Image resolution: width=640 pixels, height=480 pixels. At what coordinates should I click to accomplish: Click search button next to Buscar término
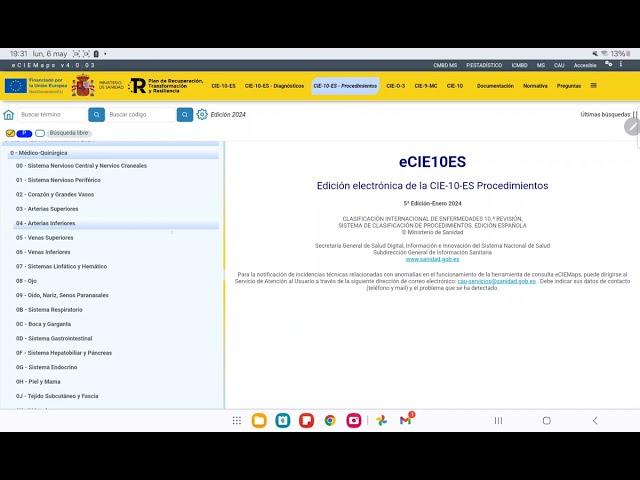tap(96, 115)
